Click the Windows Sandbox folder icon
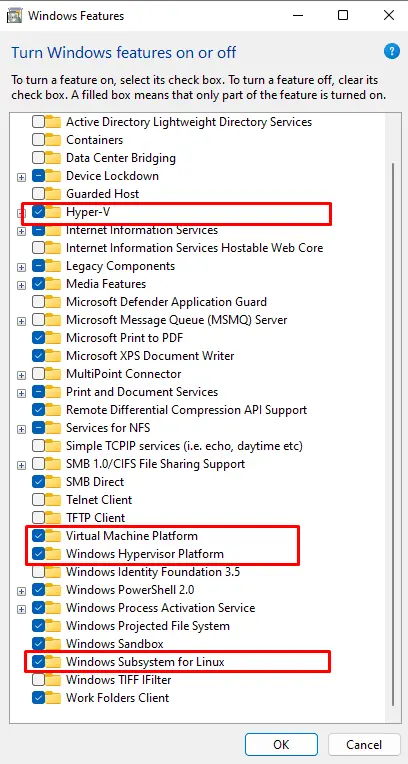408x764 pixels. click(53, 644)
